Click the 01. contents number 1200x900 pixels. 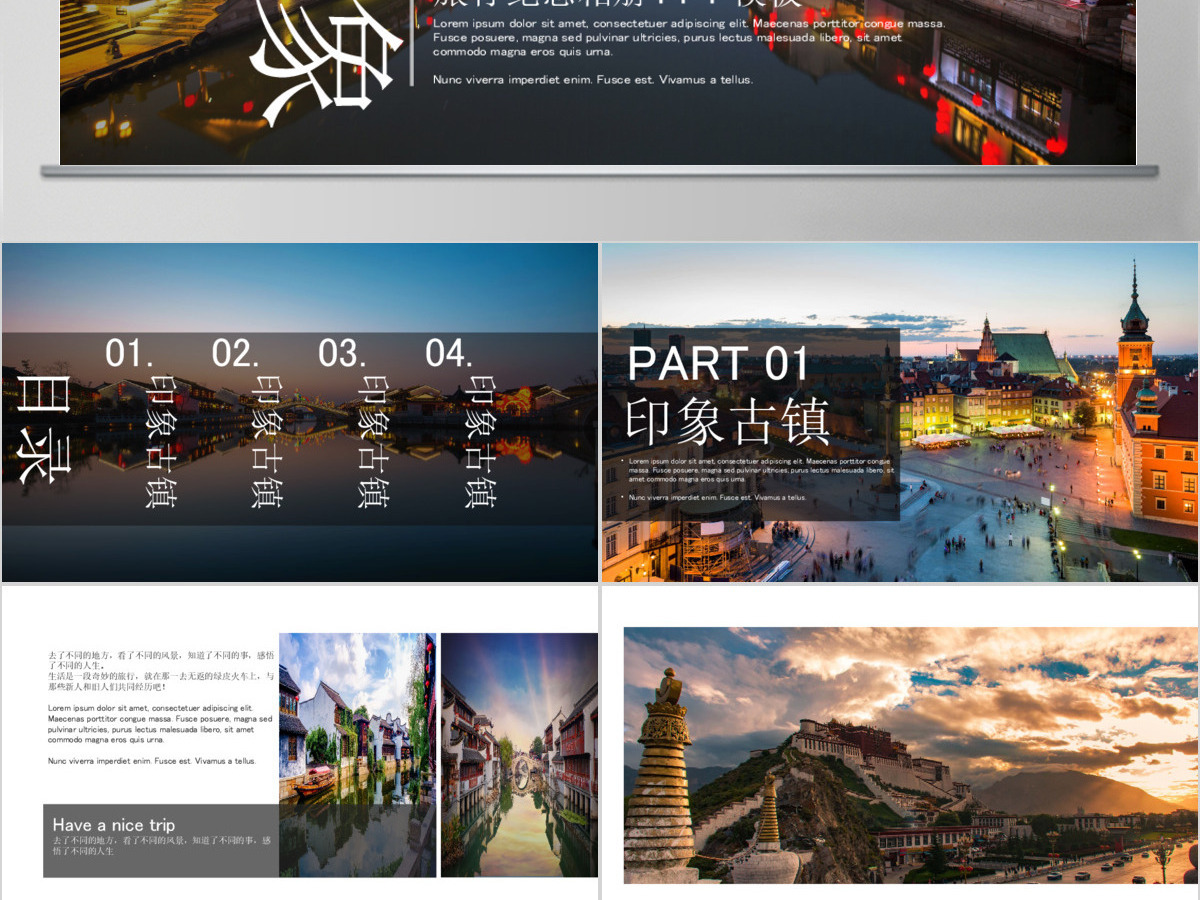(x=130, y=354)
